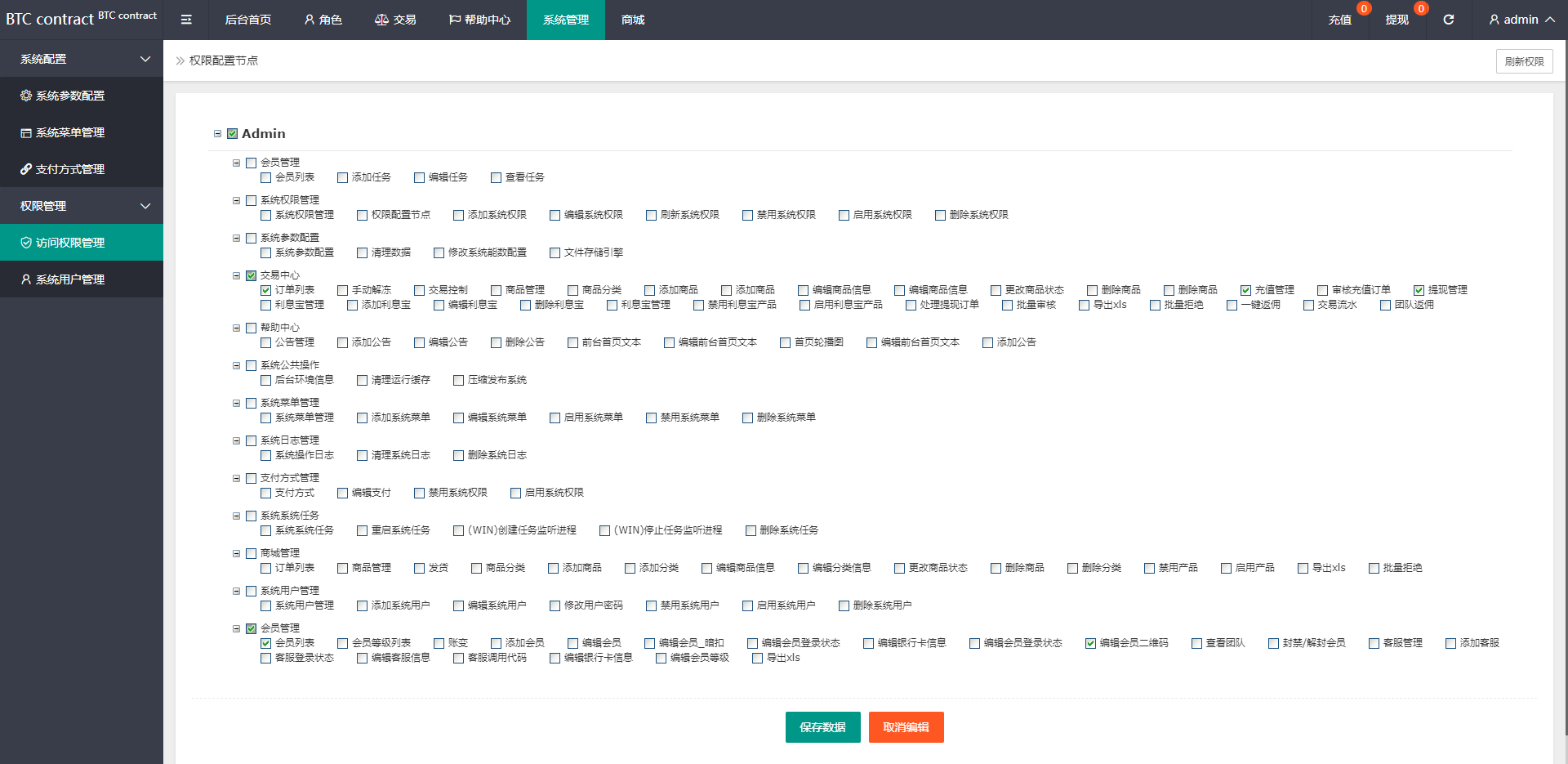This screenshot has height=764, width=1568.
Task: Click the shield icon beside 访问权限管理
Action: (26, 243)
